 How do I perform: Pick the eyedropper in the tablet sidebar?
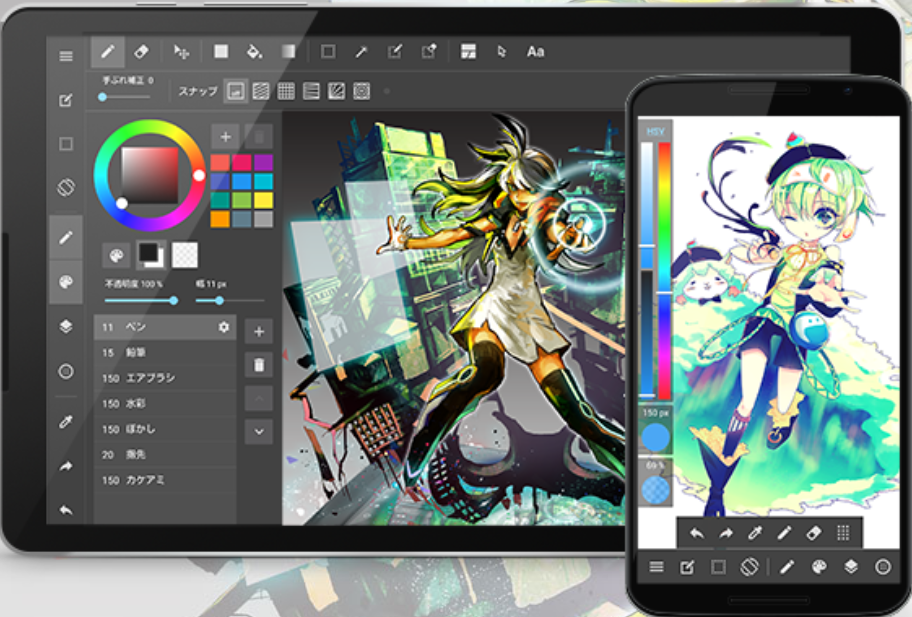point(66,421)
